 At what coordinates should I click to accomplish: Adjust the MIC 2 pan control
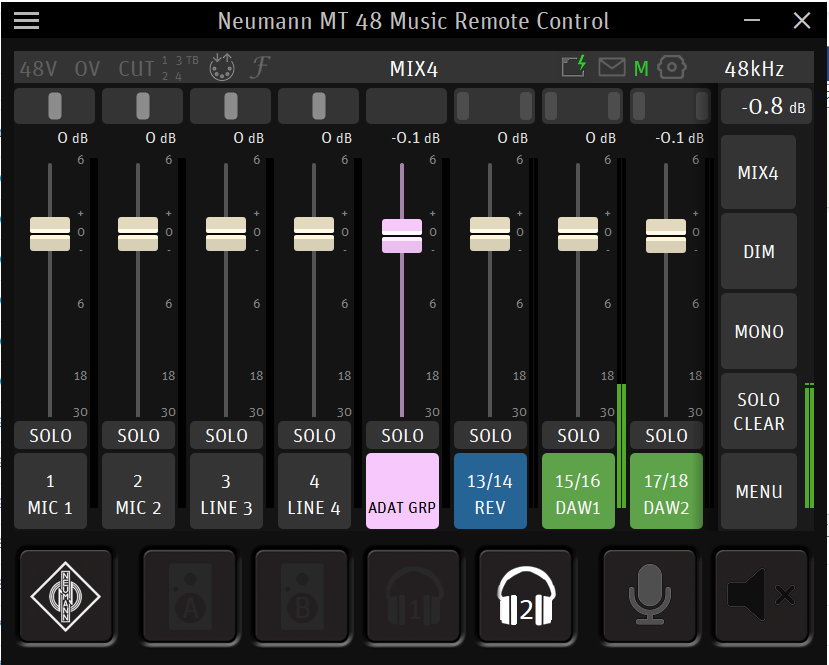coord(142,106)
